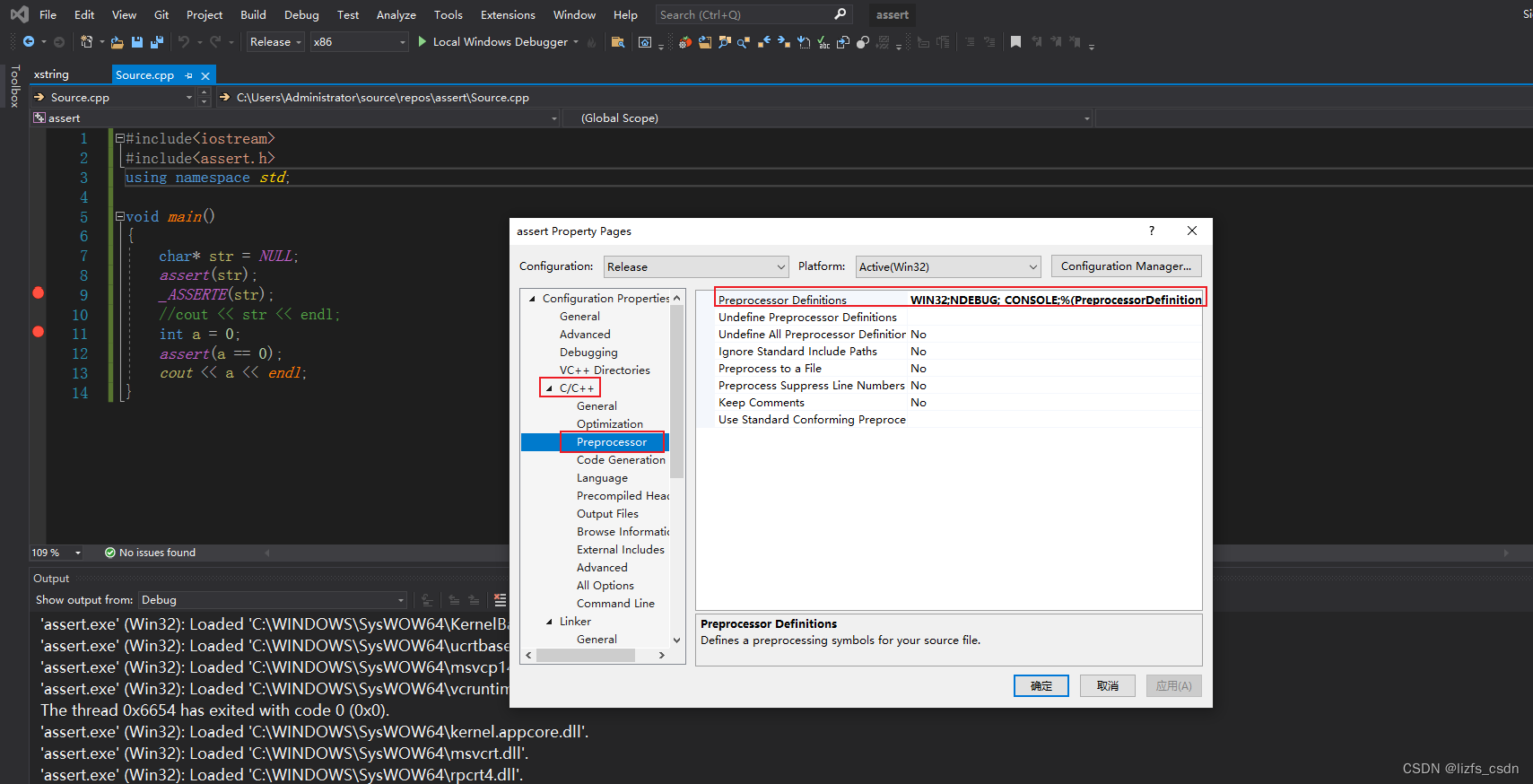Viewport: 1533px width, 784px height.
Task: Click the help question mark in Property Pages
Action: point(1152,231)
